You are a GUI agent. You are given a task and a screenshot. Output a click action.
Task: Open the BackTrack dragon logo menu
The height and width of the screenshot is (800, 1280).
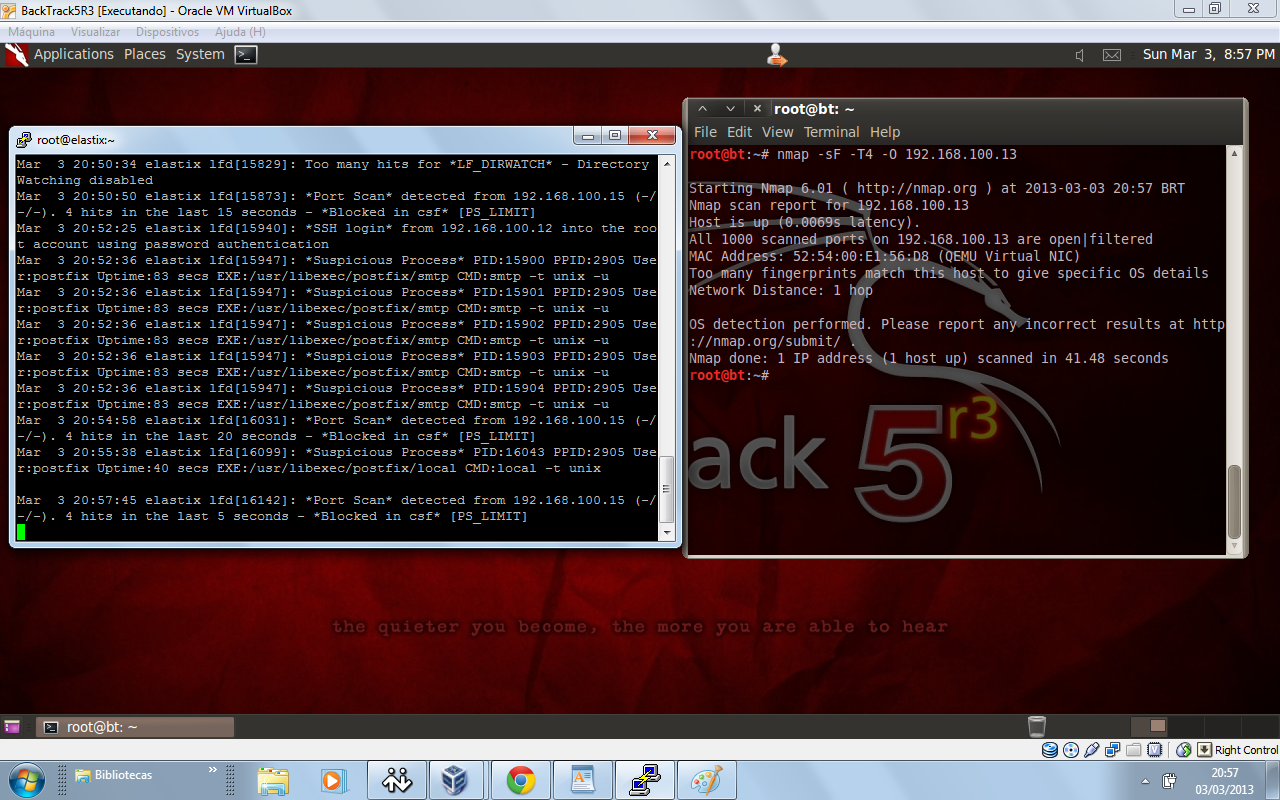pos(16,55)
